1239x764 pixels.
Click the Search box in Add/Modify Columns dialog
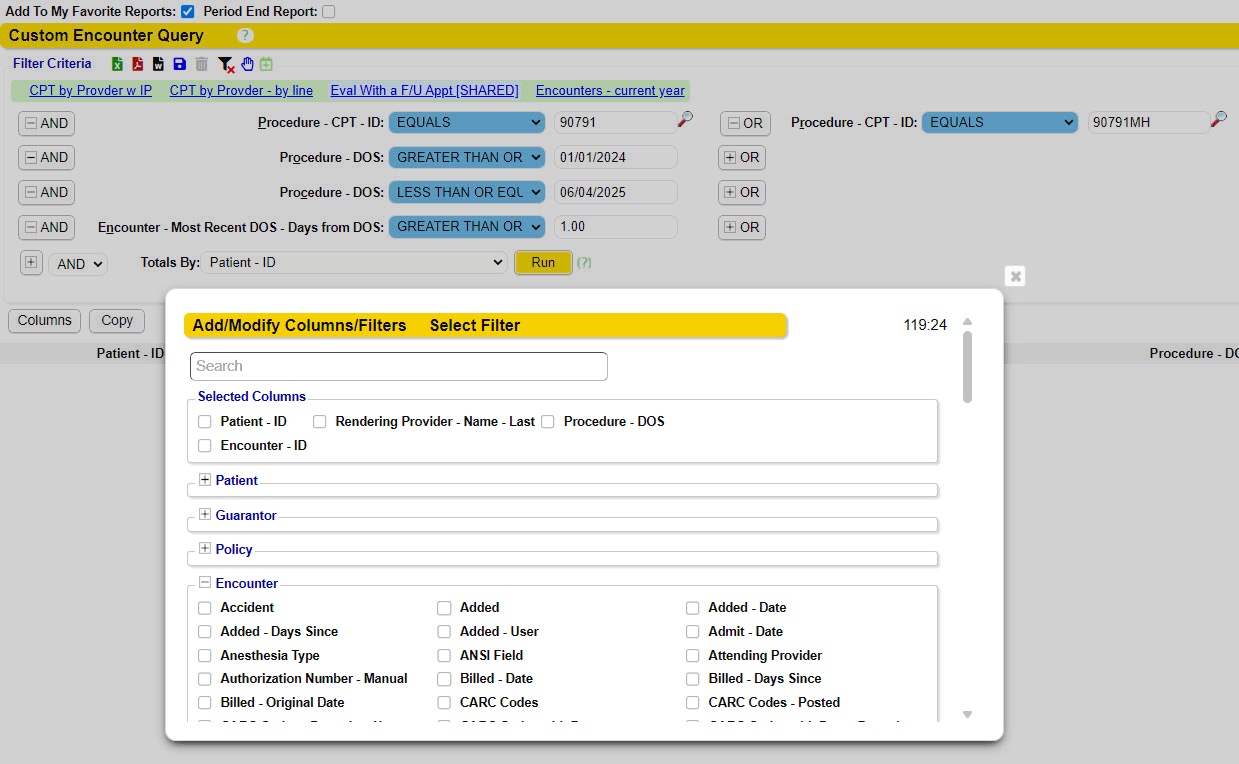tap(398, 366)
